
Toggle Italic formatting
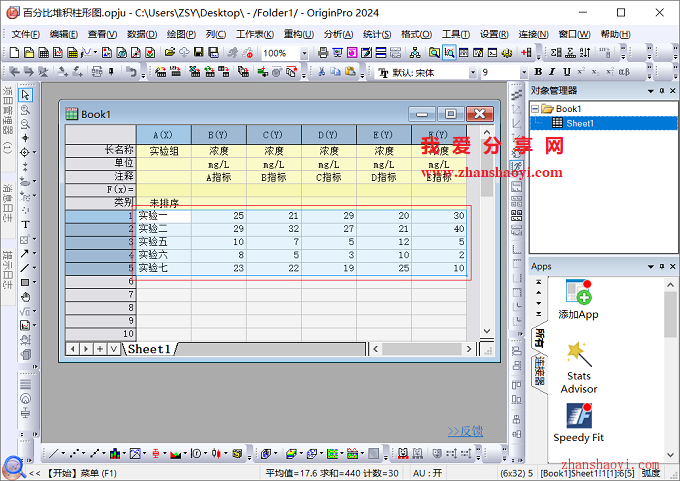[552, 72]
